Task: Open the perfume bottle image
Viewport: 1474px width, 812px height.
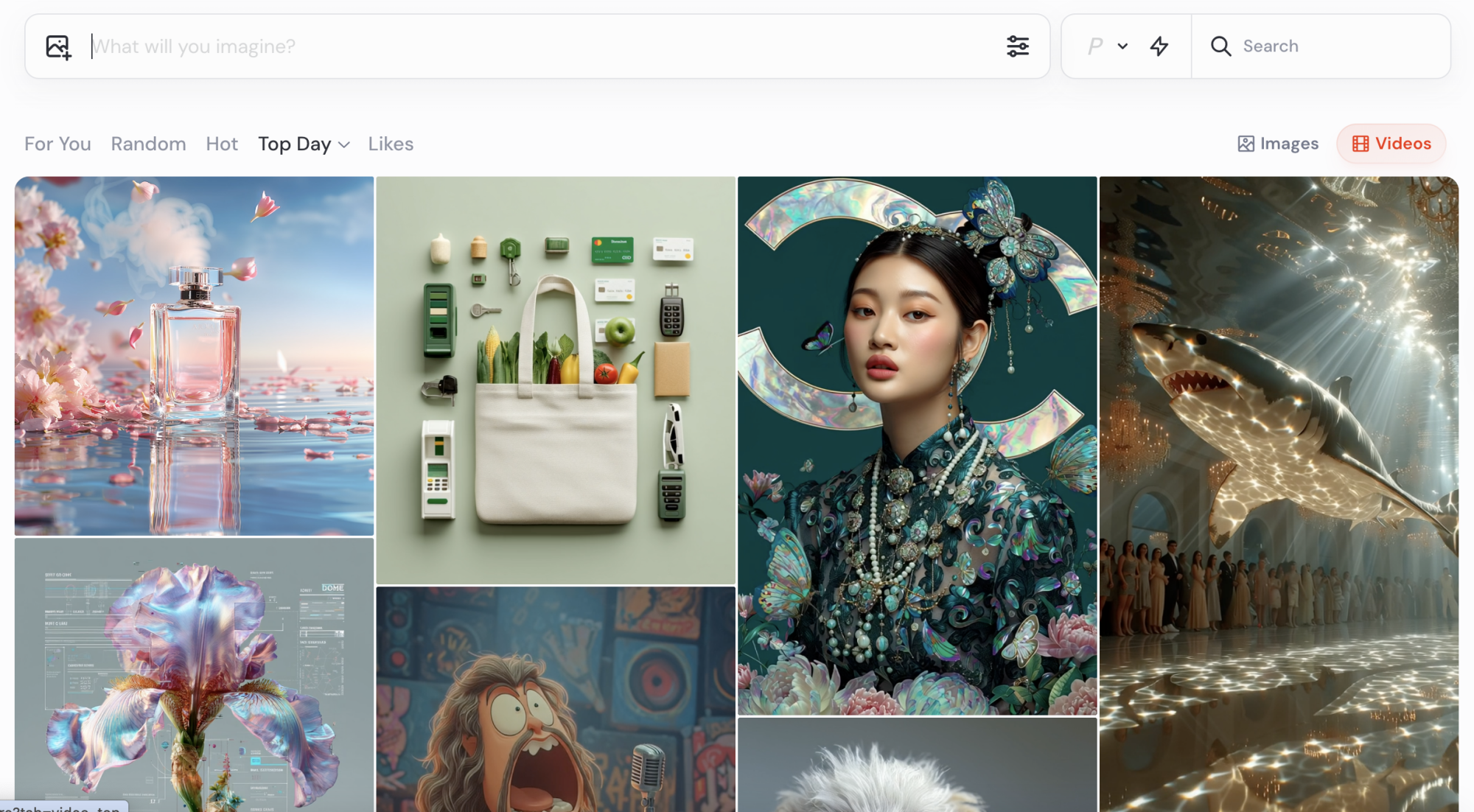Action: point(195,356)
